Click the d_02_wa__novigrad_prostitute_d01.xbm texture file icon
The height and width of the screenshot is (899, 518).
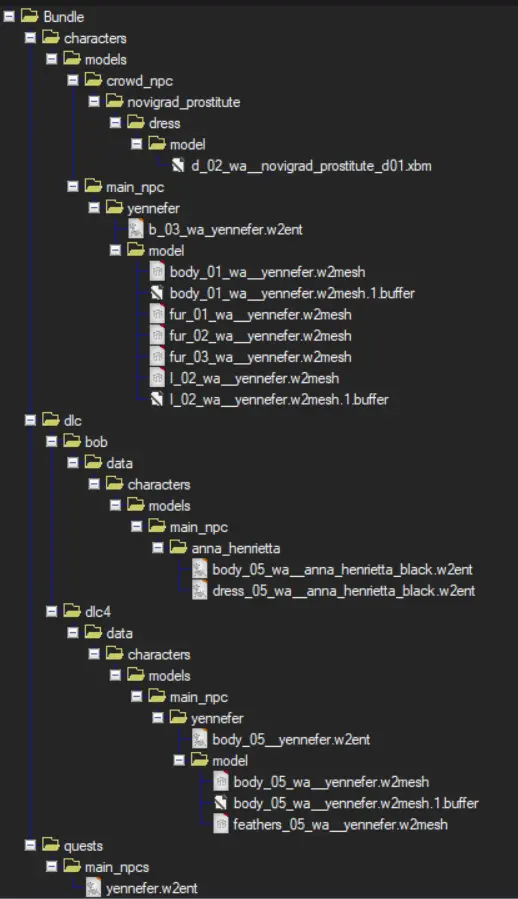click(178, 166)
